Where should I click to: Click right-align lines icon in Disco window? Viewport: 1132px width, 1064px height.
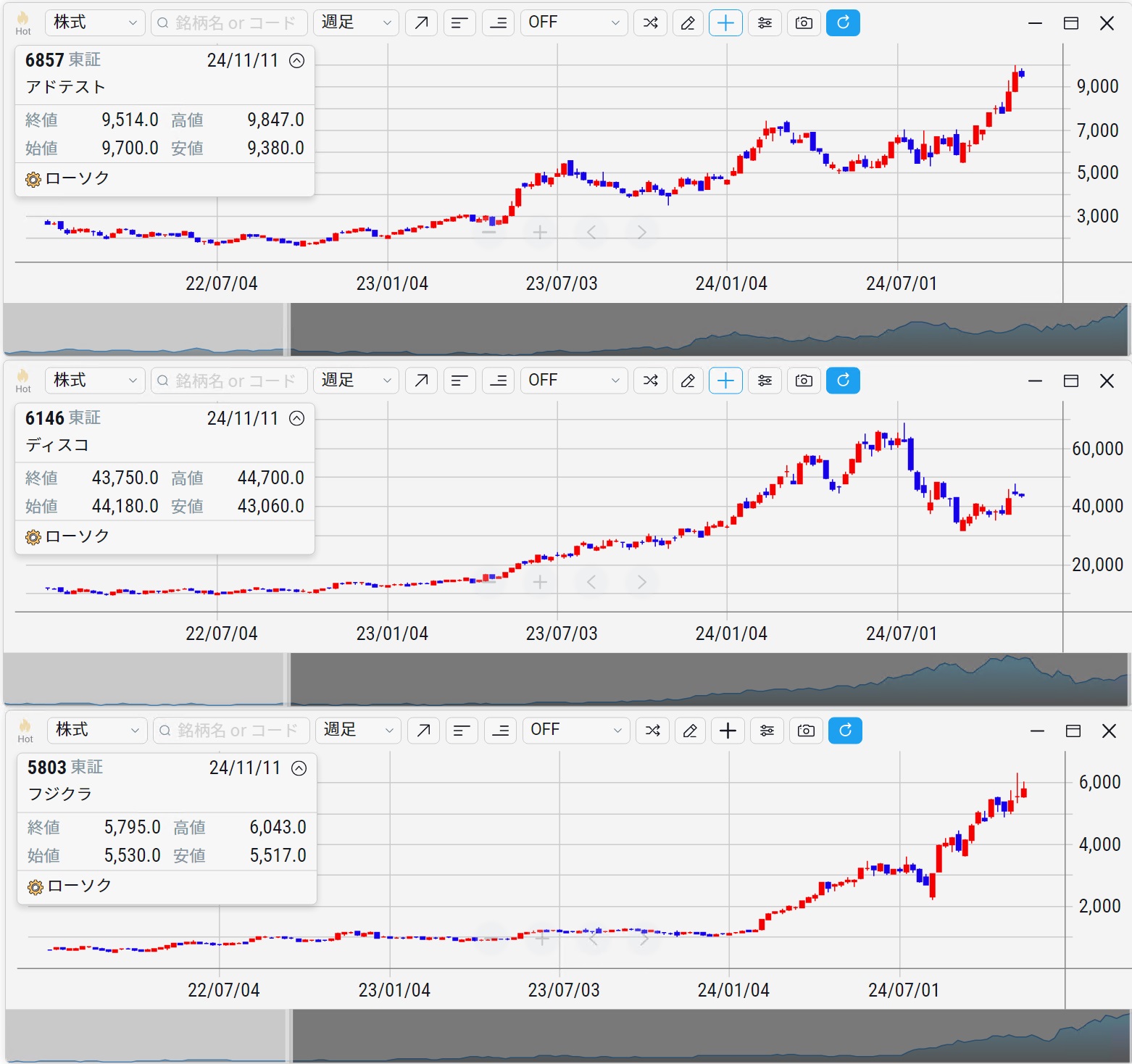click(498, 381)
